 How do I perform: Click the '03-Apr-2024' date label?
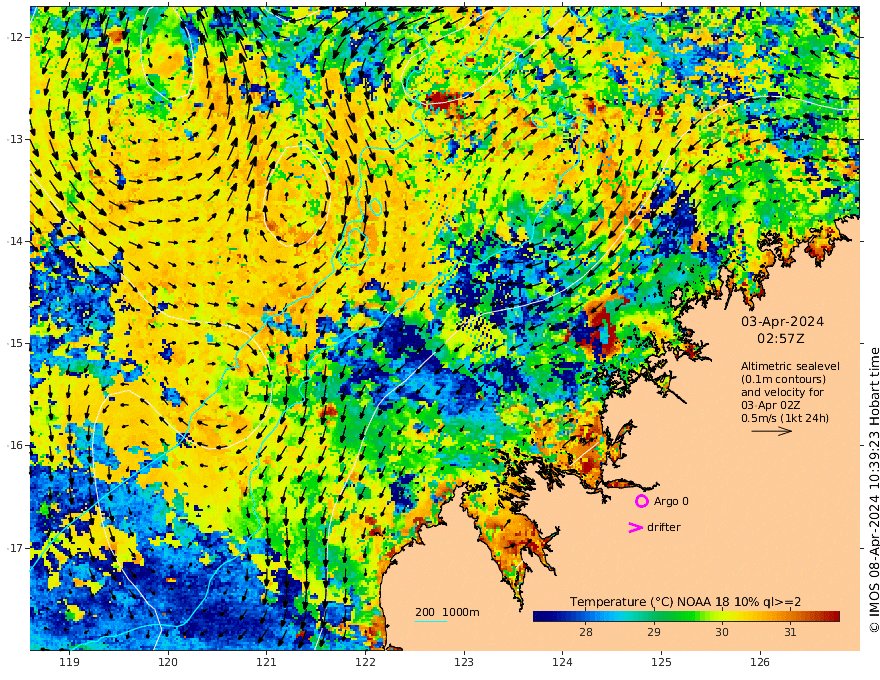point(782,321)
